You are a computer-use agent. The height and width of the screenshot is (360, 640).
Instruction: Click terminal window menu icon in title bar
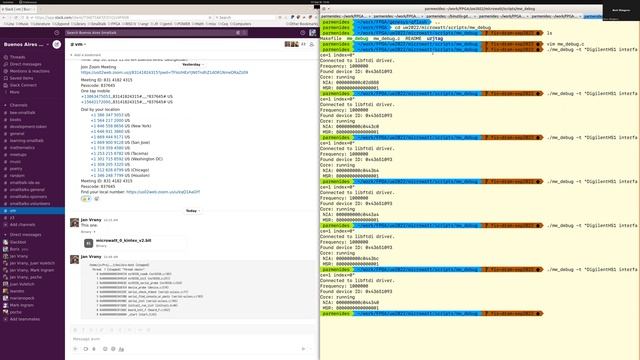pyautogui.click(x=324, y=9)
